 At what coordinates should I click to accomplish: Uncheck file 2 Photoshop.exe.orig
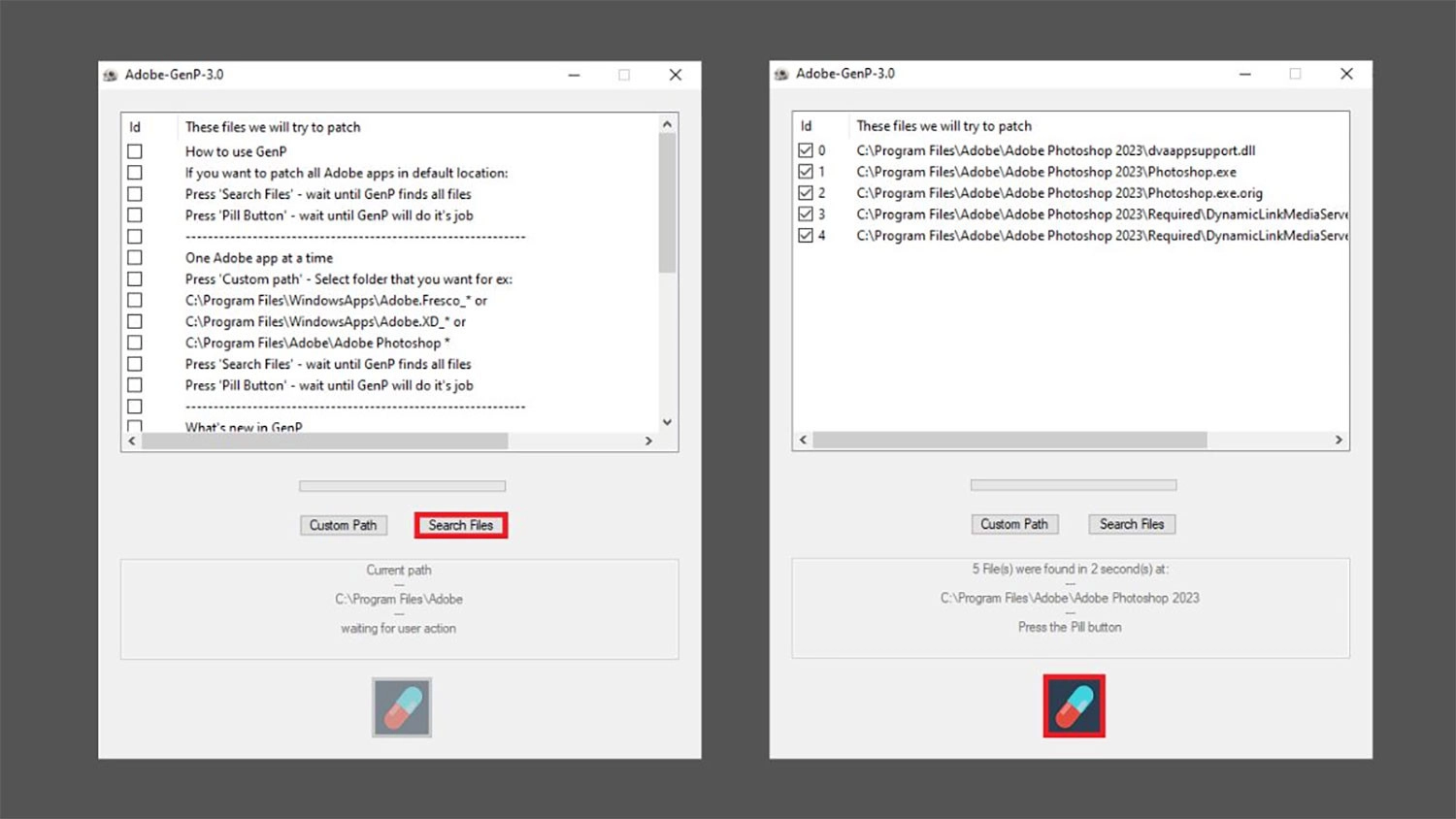point(806,193)
